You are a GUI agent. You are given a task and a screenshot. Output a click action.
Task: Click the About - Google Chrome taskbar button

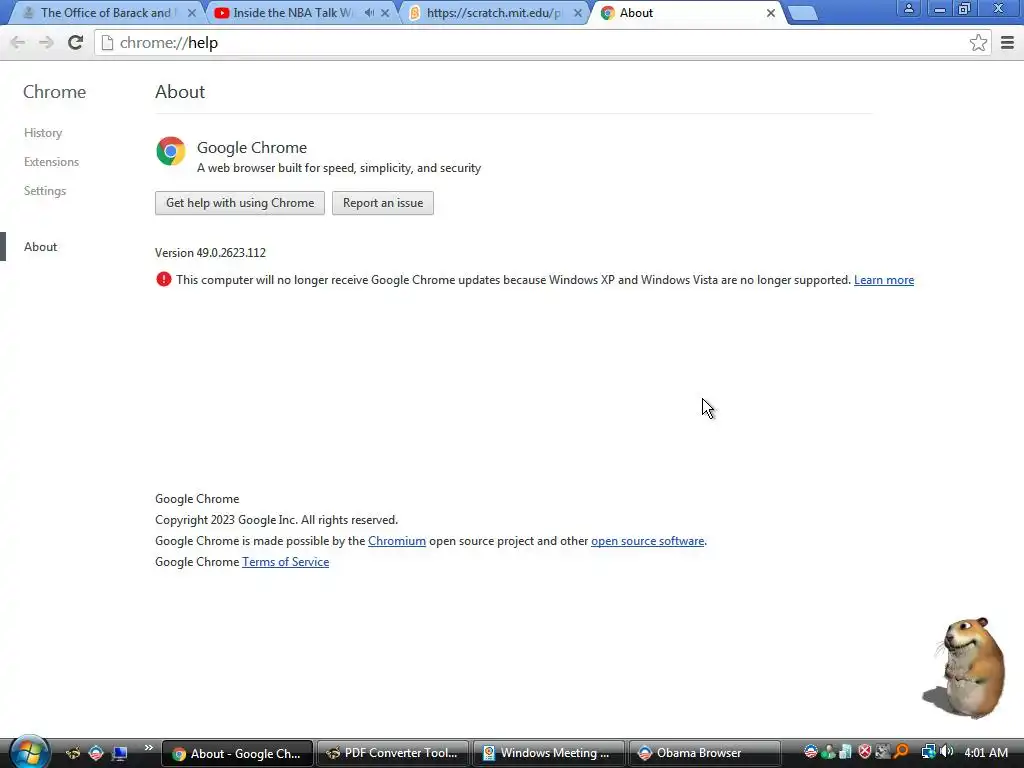238,753
